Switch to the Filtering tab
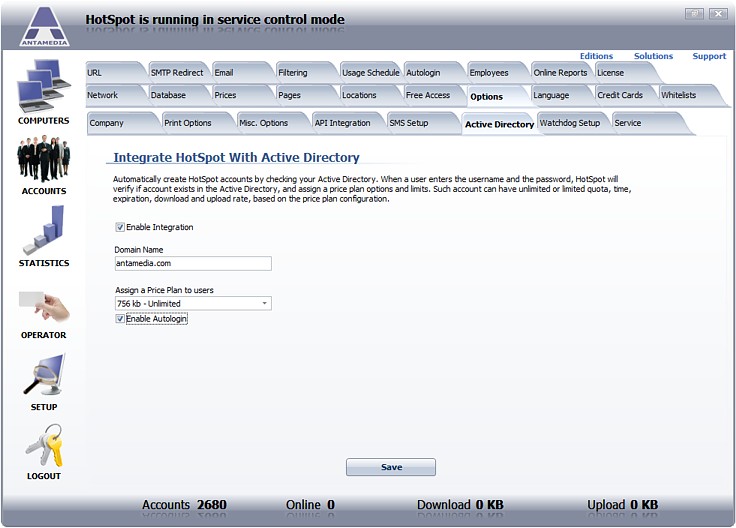Viewport: 736px width, 528px height. pyautogui.click(x=305, y=73)
